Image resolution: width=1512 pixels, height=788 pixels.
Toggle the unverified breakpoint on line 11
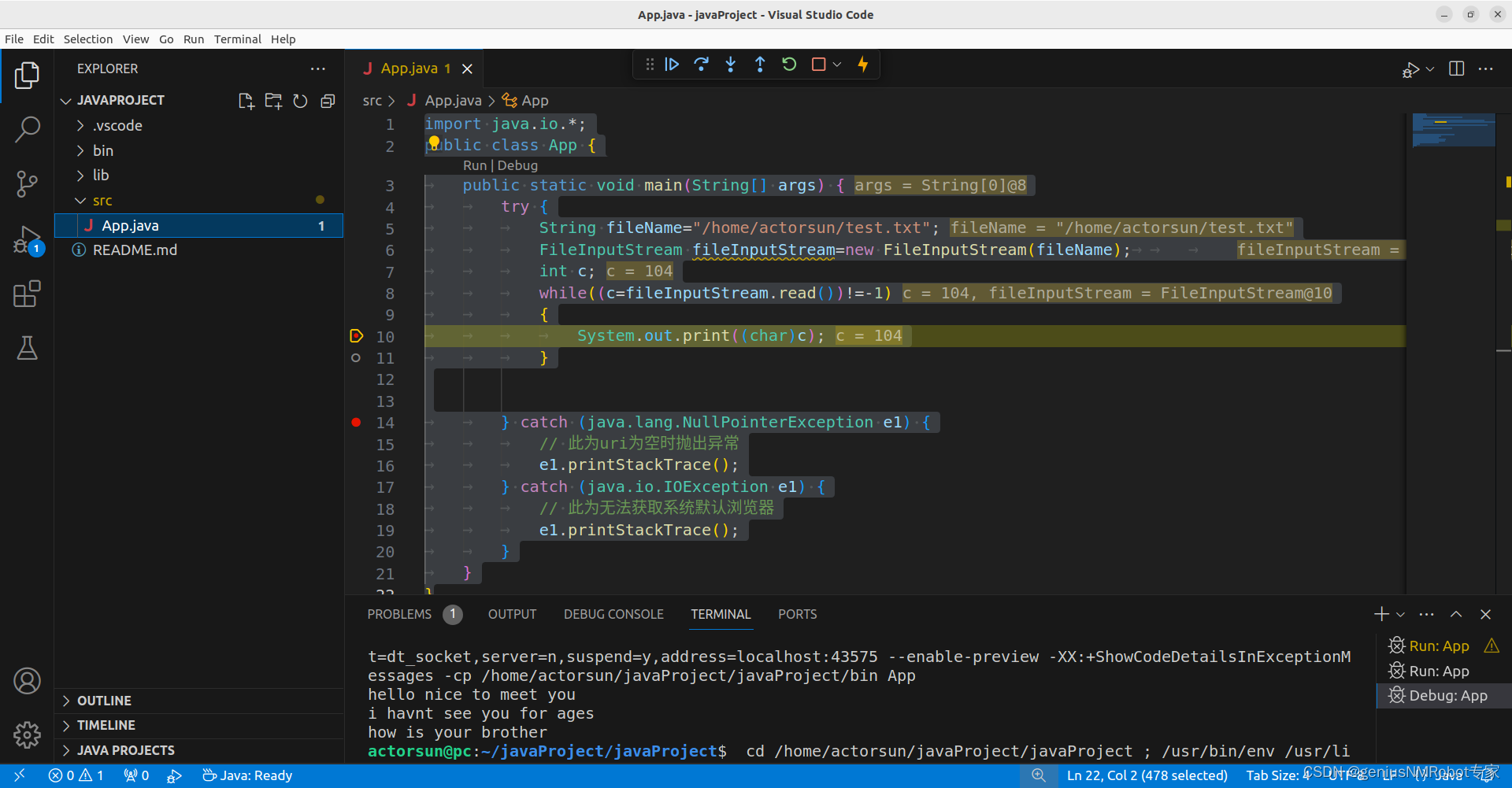coord(356,358)
